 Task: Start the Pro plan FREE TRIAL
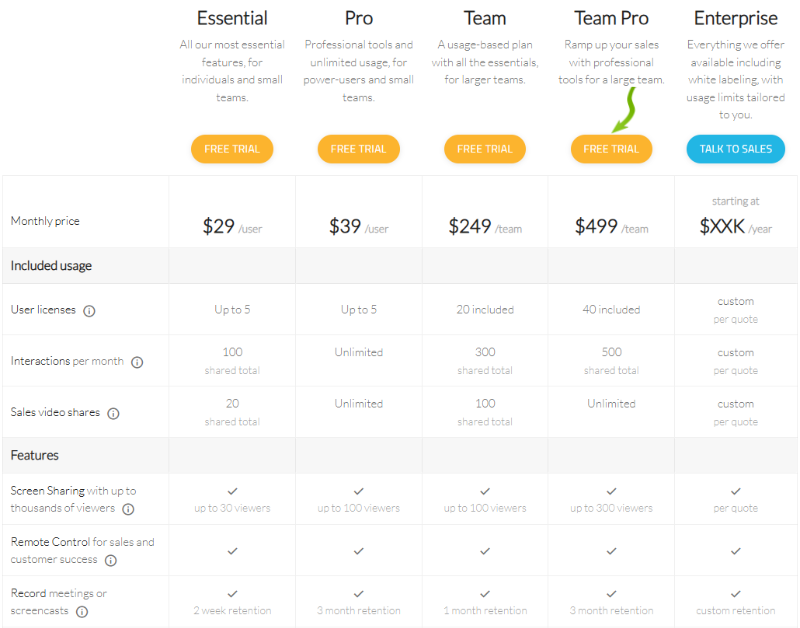click(359, 149)
